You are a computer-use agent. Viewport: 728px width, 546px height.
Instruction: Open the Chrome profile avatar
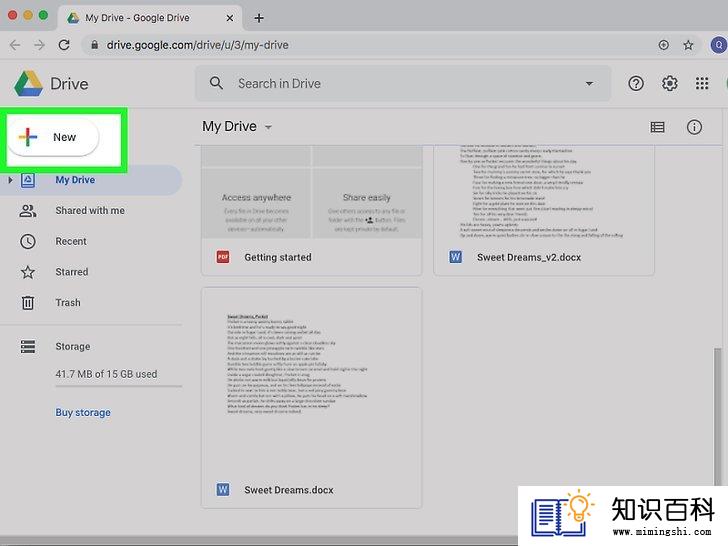click(719, 45)
